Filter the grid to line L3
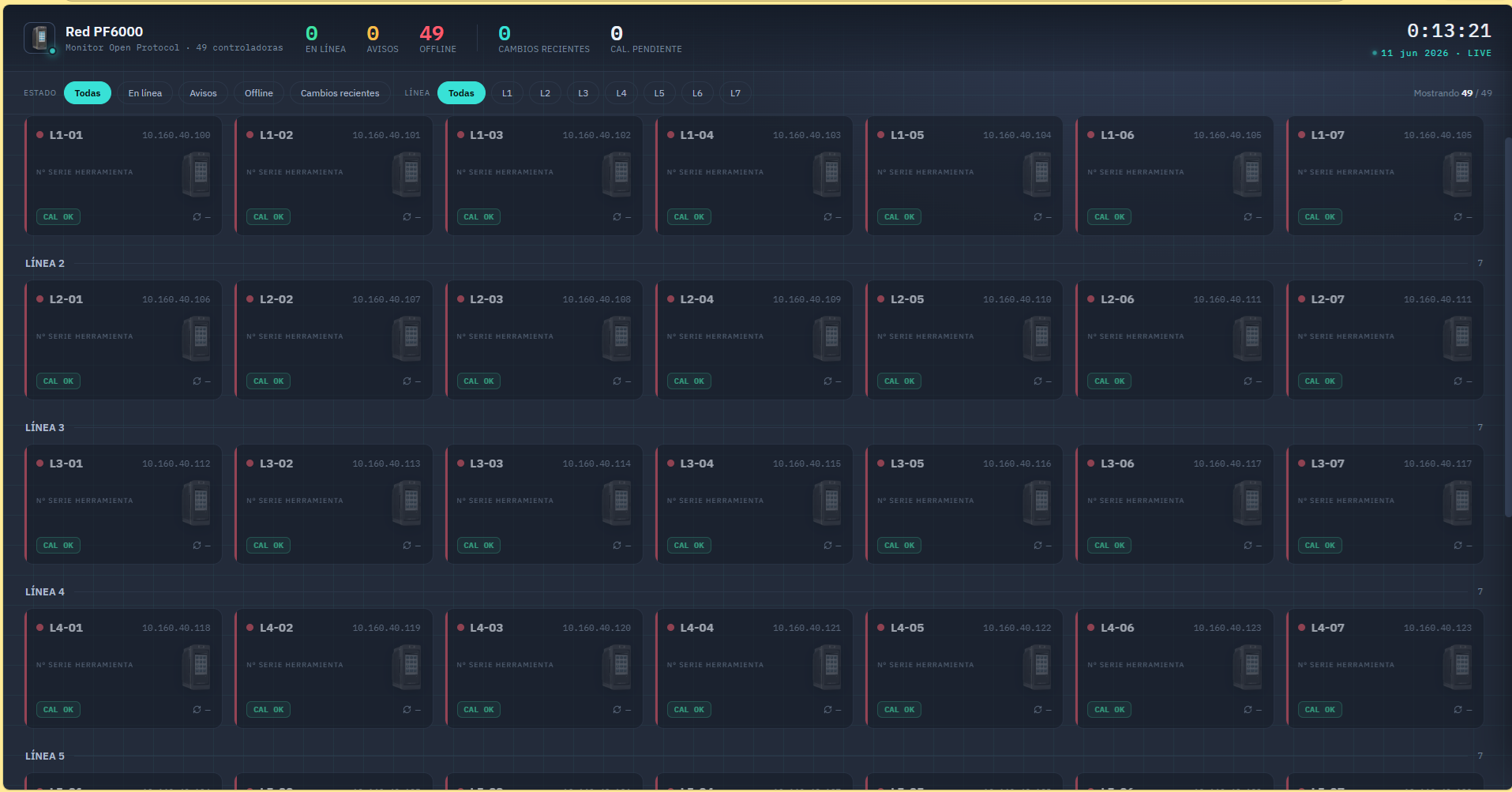 [x=583, y=93]
